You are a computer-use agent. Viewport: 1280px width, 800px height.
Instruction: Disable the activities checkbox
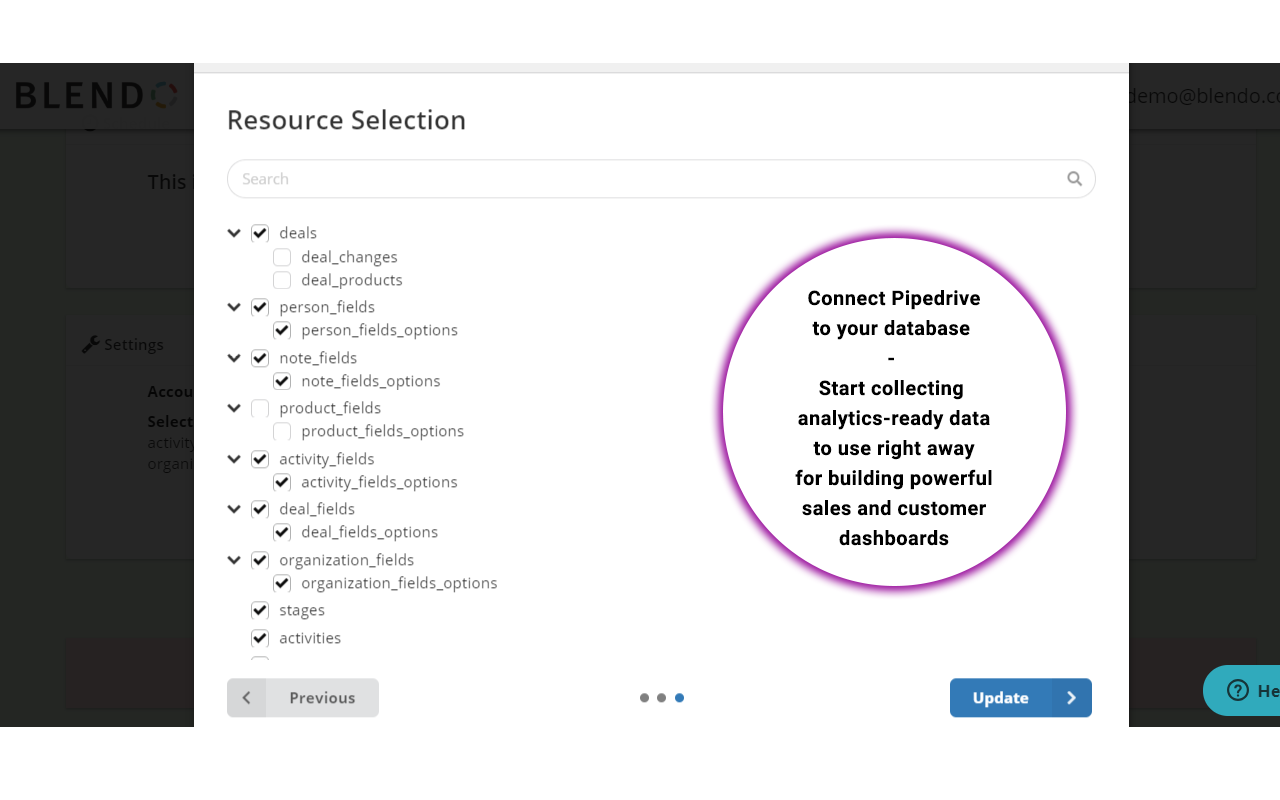[260, 637]
